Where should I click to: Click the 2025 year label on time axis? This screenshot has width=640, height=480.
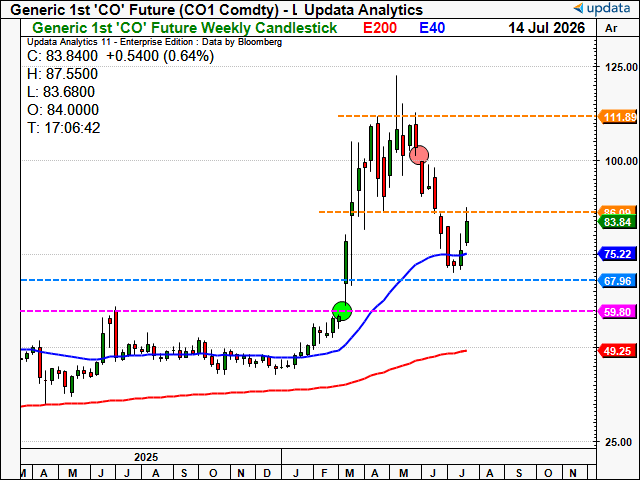click(x=146, y=457)
